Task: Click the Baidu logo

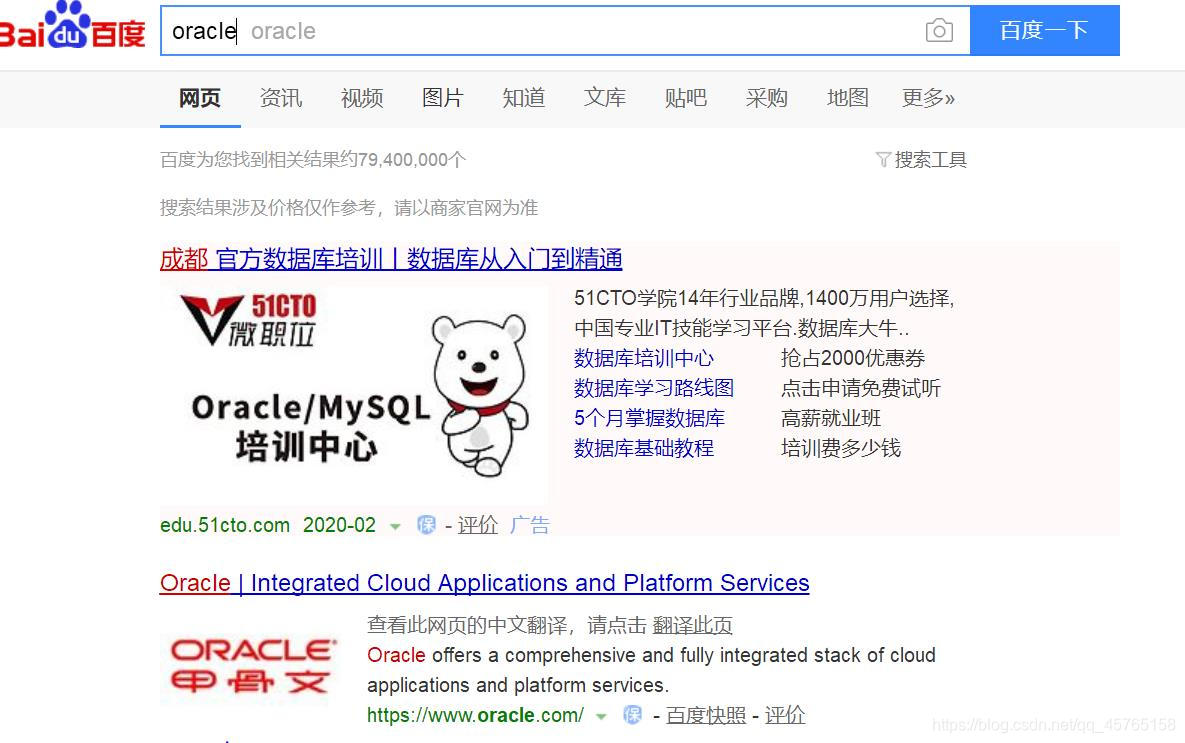Action: point(72,26)
